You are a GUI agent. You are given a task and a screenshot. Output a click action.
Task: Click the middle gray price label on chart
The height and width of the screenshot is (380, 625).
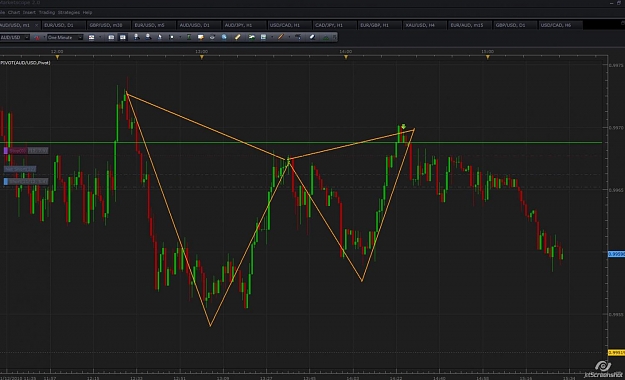click(20, 169)
